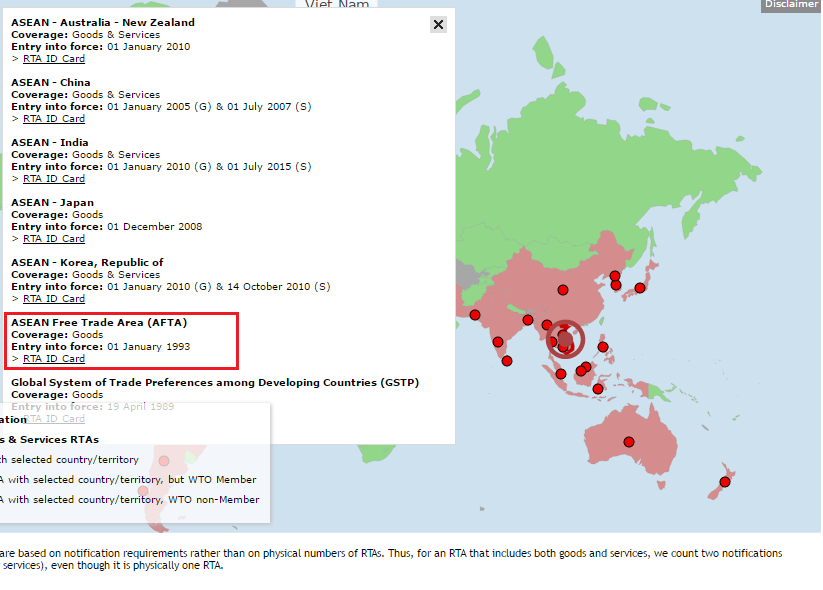Viewport: 823px width, 590px height.
Task: Select the lower-left red dot on Borneo
Action: click(581, 371)
